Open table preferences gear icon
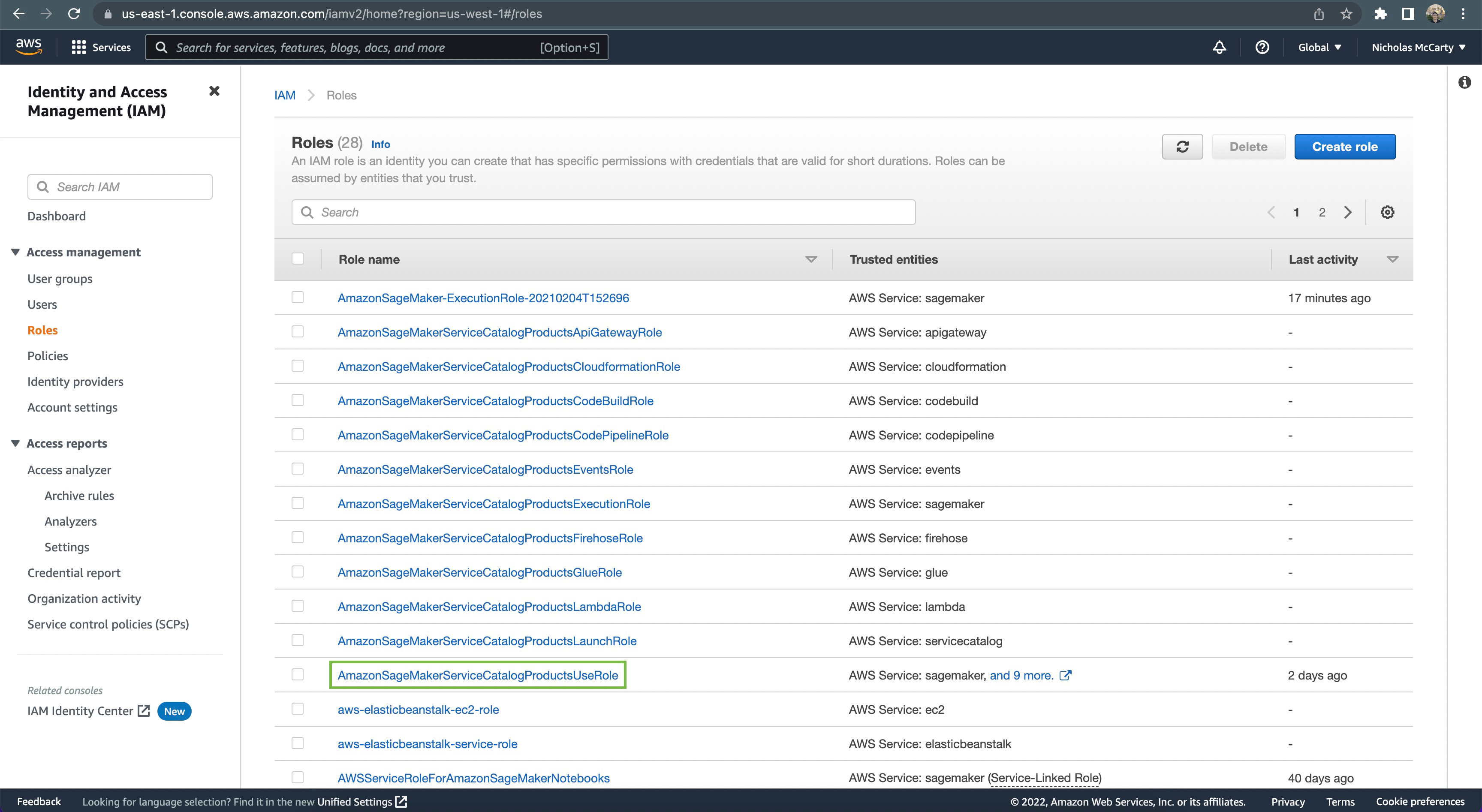This screenshot has width=1482, height=812. tap(1387, 212)
